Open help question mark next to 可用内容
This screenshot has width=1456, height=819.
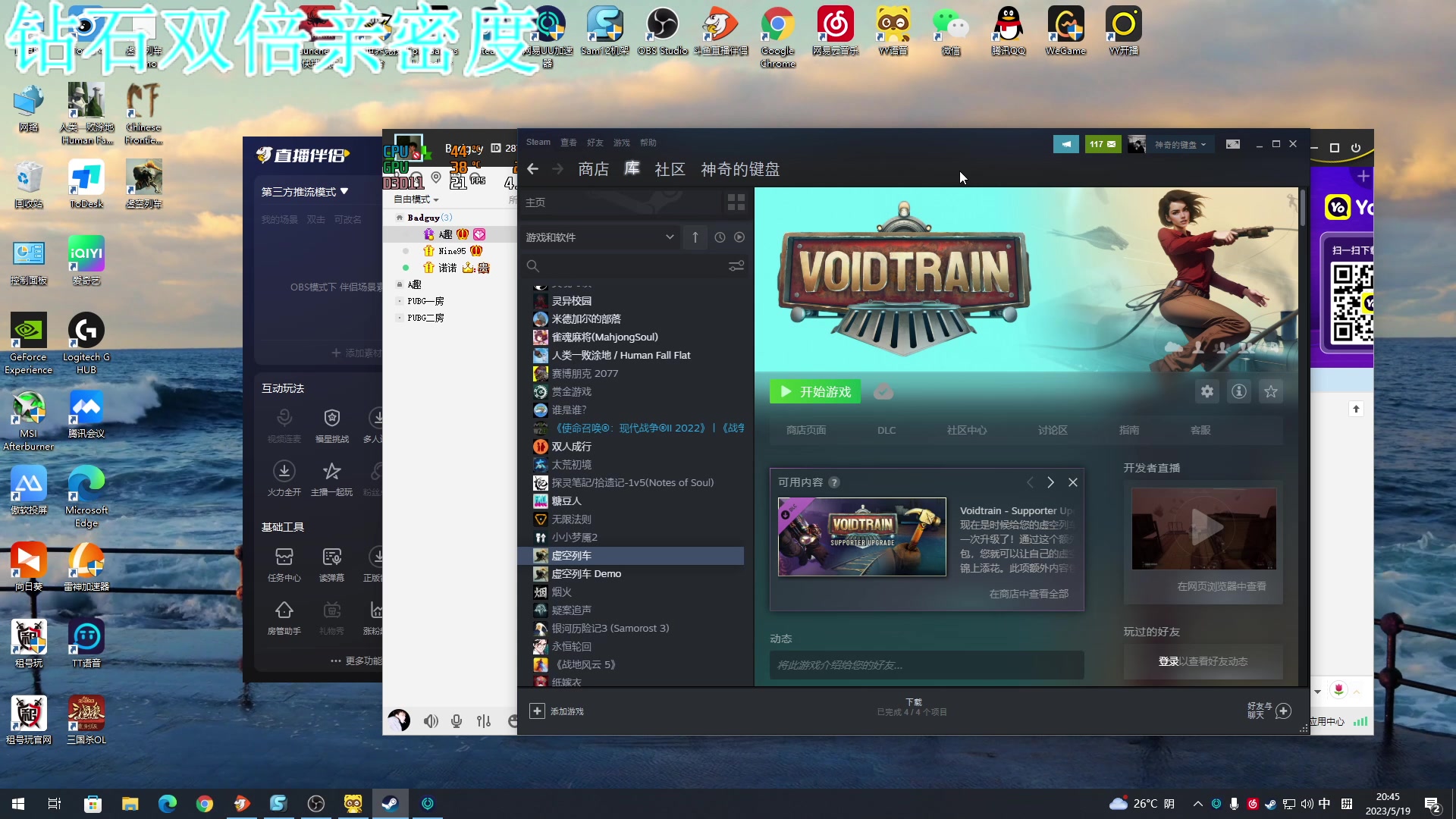(834, 482)
